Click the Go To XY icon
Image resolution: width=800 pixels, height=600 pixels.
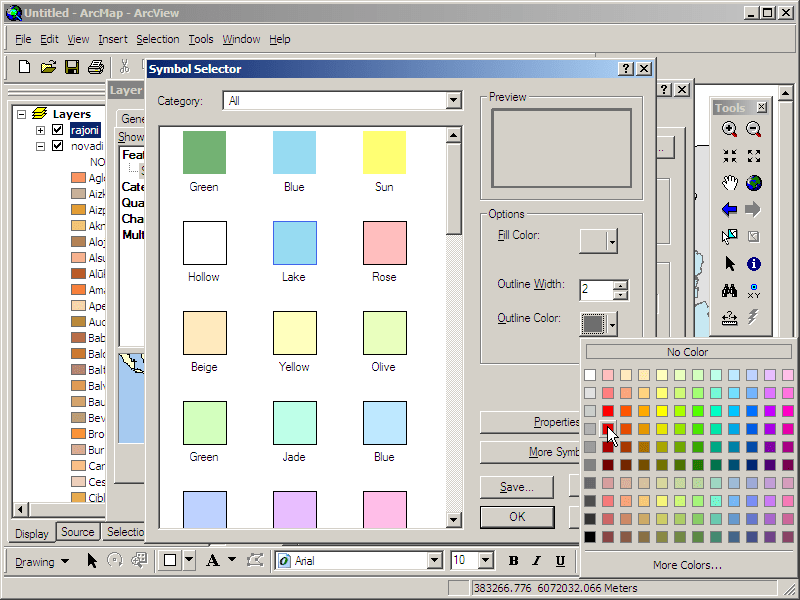point(754,291)
